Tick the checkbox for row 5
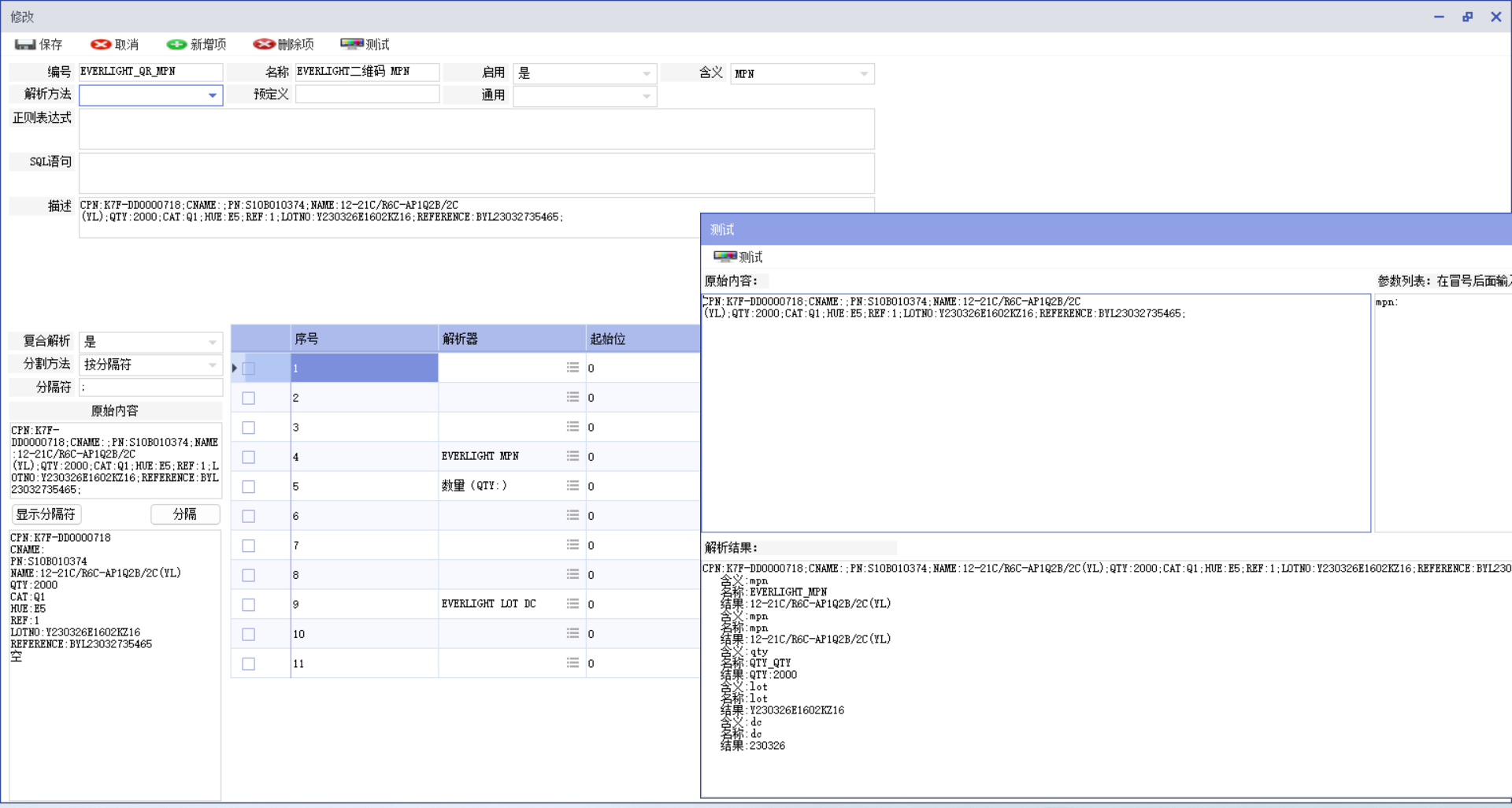This screenshot has height=808, width=1512. (x=249, y=487)
